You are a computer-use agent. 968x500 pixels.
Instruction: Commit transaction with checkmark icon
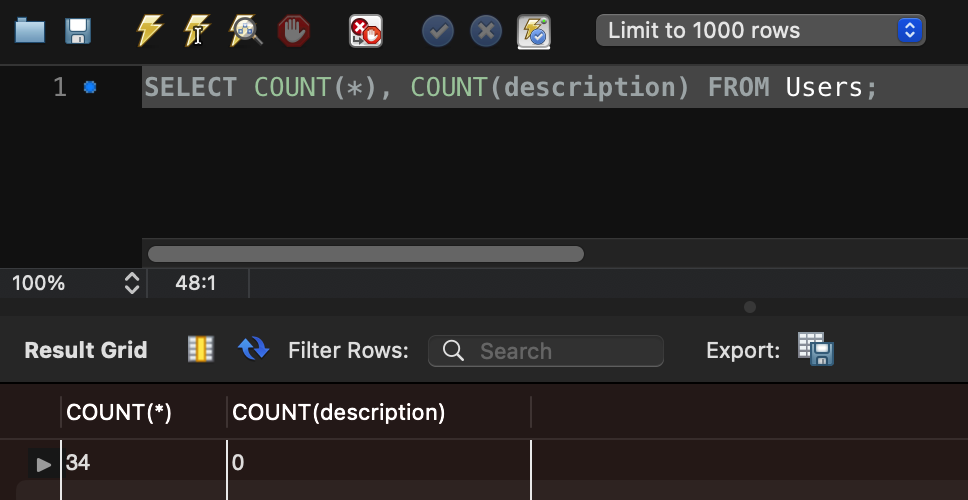pyautogui.click(x=438, y=31)
